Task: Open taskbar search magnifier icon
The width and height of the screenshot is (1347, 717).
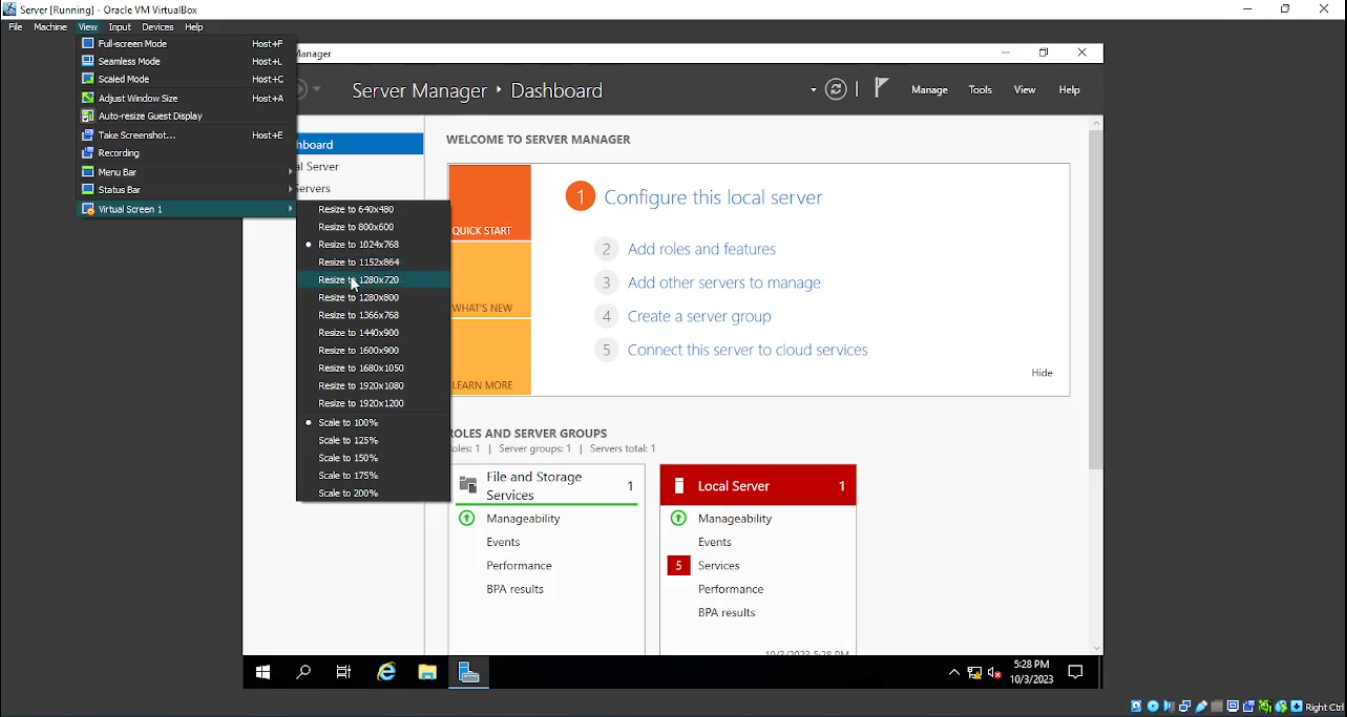Action: pos(303,673)
